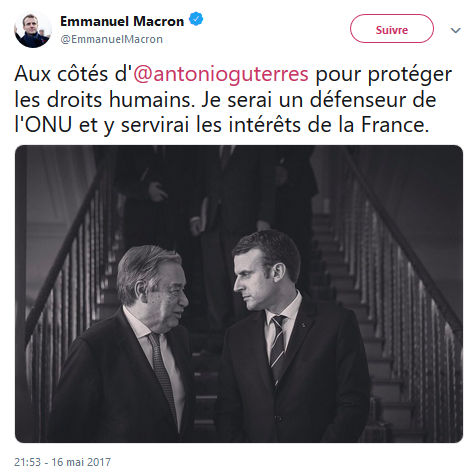Click the date 16 mai 2017
Screen dimensions: 476x475
point(81,462)
